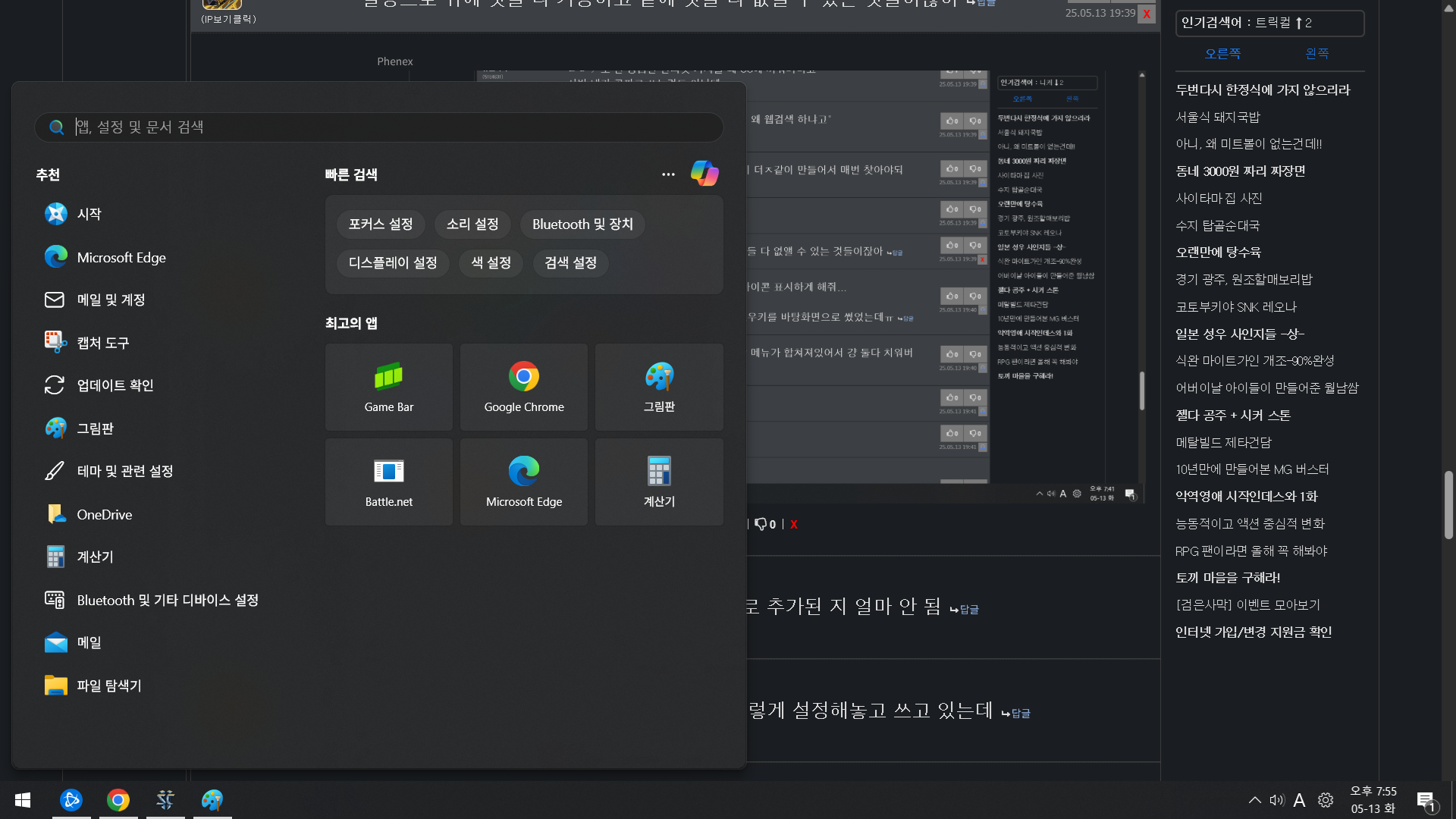
Task: Expand hidden system tray icons chevron
Action: [1254, 800]
